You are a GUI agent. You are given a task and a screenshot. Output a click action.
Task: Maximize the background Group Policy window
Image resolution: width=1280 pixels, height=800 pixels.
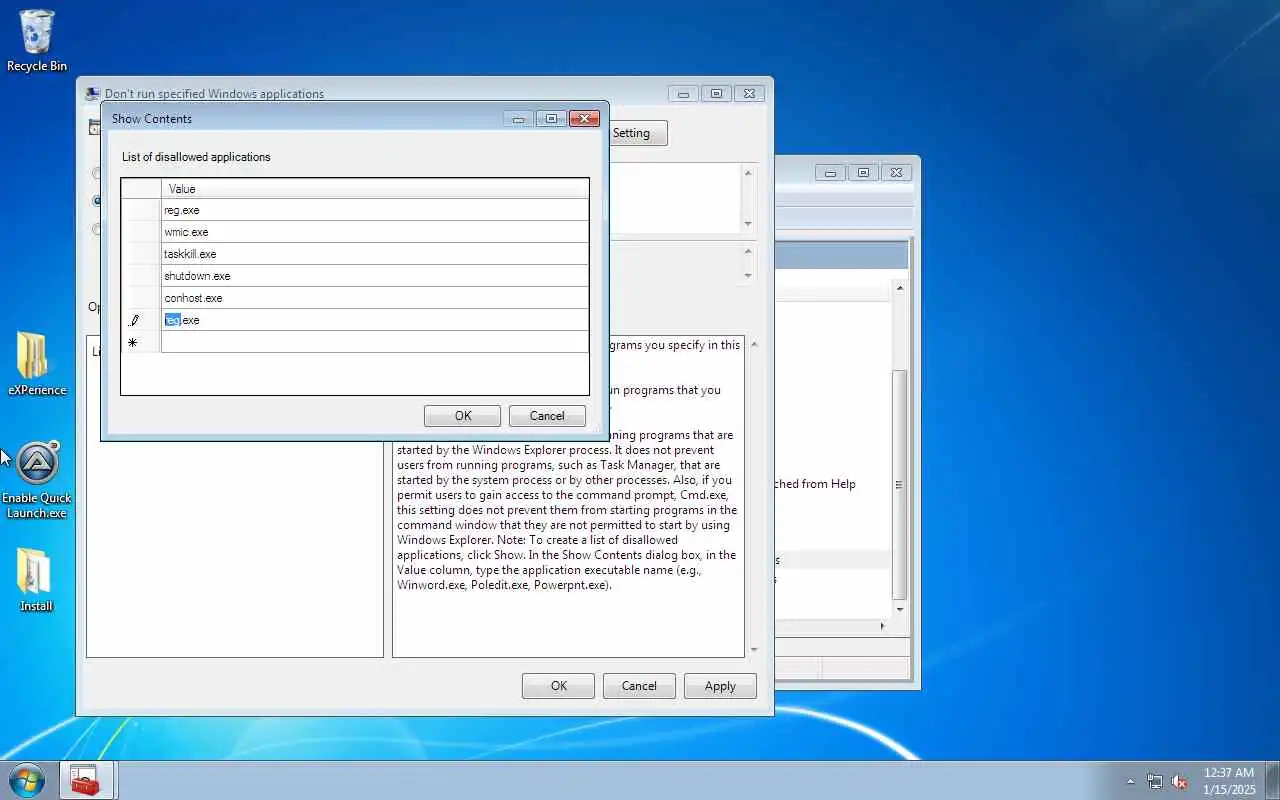coord(864,173)
